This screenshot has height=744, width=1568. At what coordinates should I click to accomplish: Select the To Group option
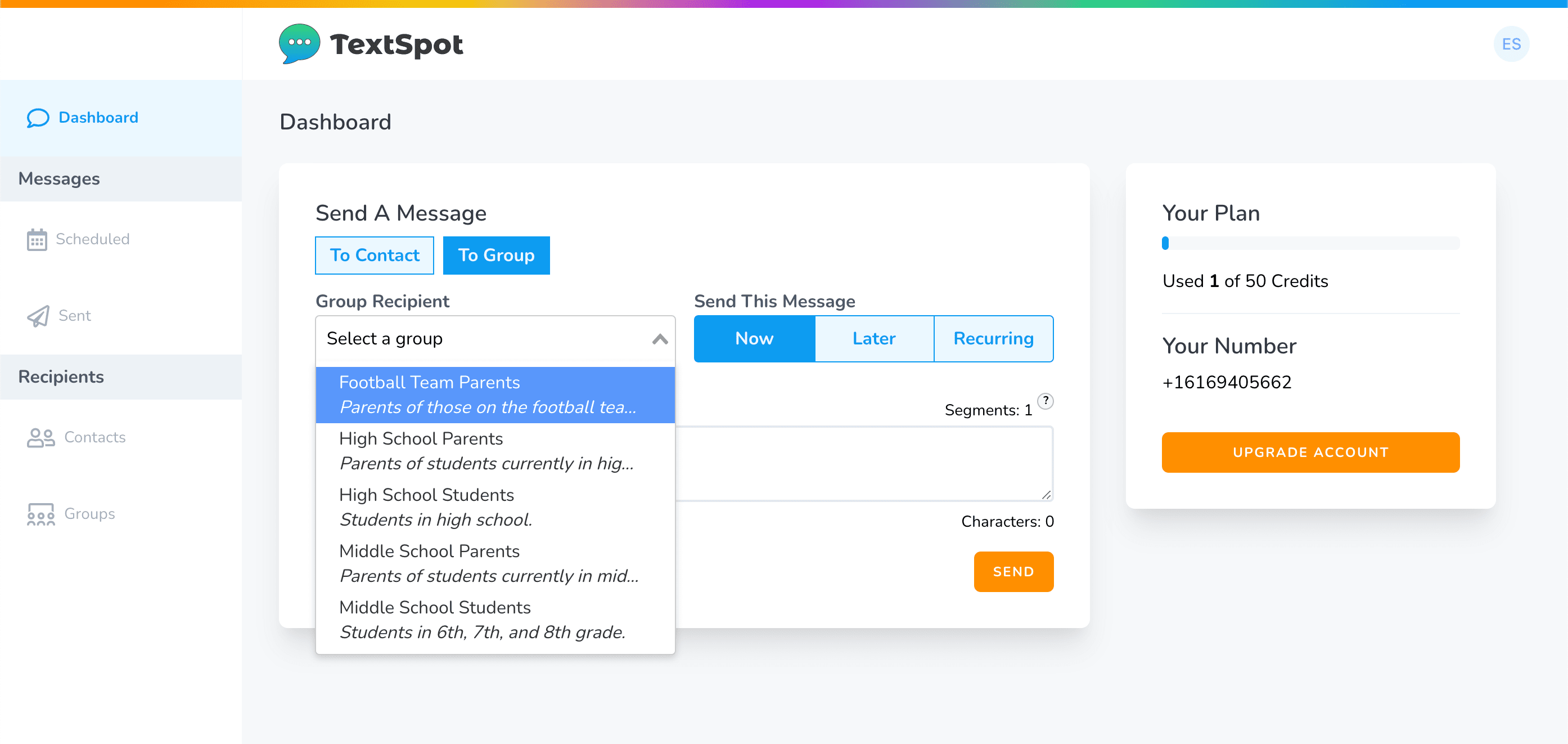(496, 256)
